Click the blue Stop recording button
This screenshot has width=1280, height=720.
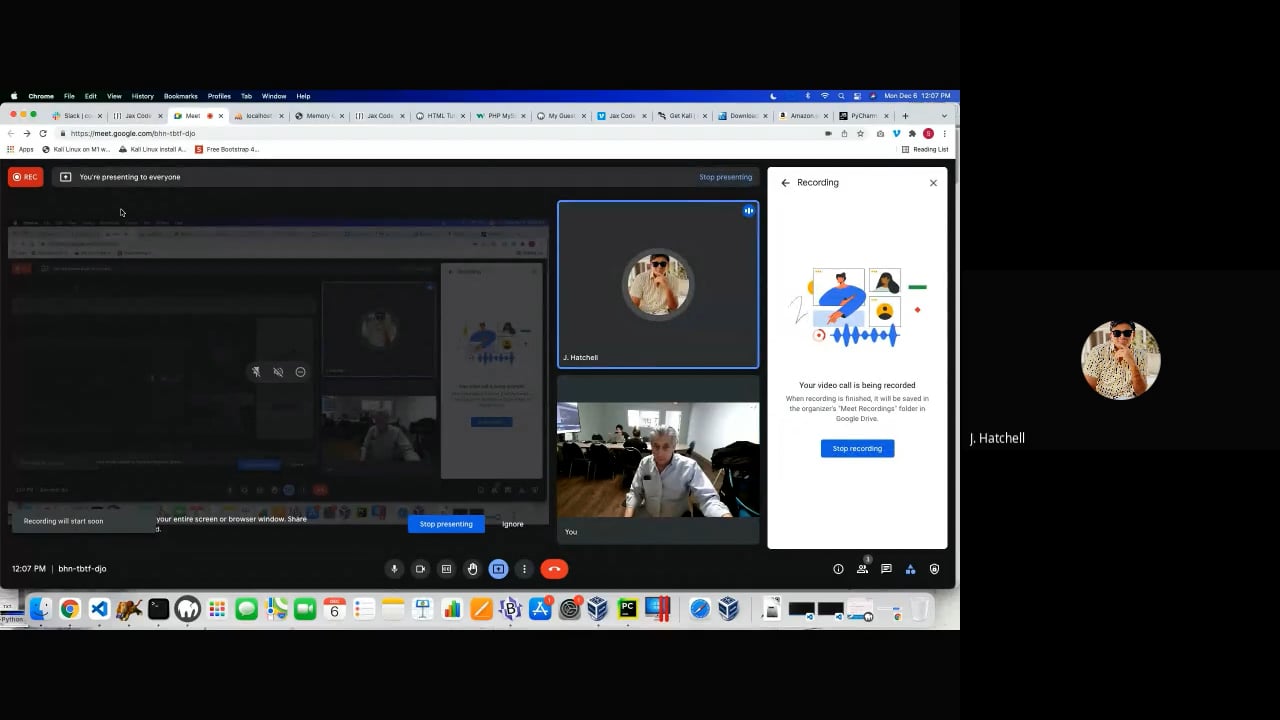tap(857, 448)
